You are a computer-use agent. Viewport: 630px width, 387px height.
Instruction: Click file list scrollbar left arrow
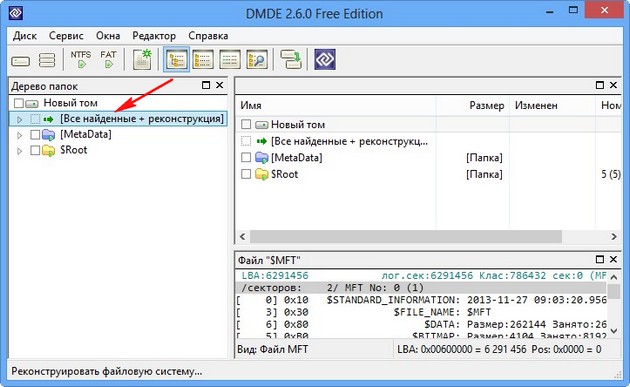242,237
